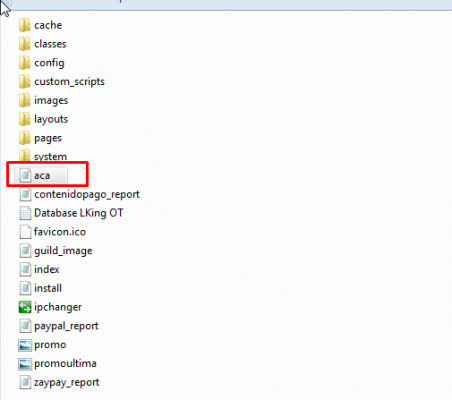Click the ipchanger application icon
Screen dimensions: 452x400
pos(25,307)
